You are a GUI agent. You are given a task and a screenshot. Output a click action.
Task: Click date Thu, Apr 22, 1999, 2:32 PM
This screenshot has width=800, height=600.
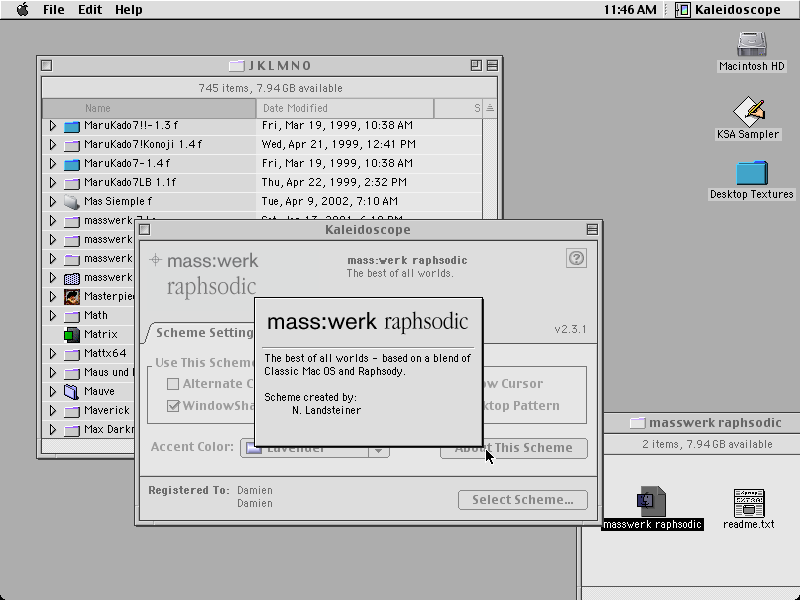click(x=334, y=182)
